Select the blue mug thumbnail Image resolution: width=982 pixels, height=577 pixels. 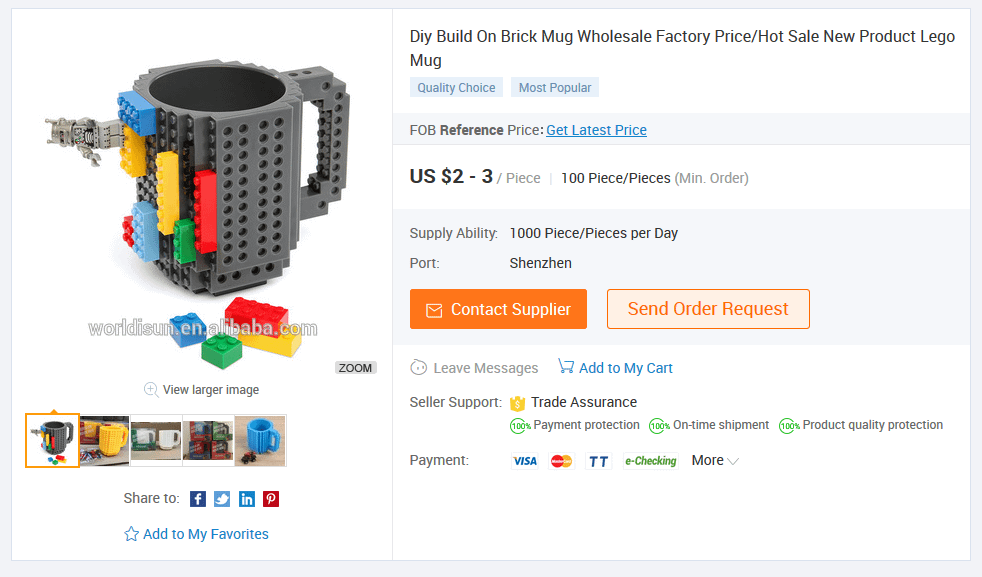coord(260,440)
